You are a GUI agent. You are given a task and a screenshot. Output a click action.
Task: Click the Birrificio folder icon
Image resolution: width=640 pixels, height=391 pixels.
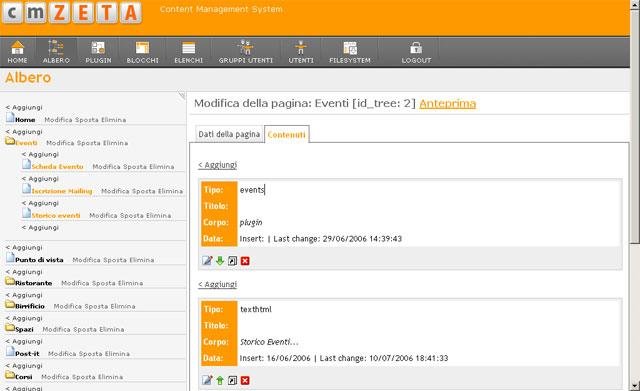10,305
